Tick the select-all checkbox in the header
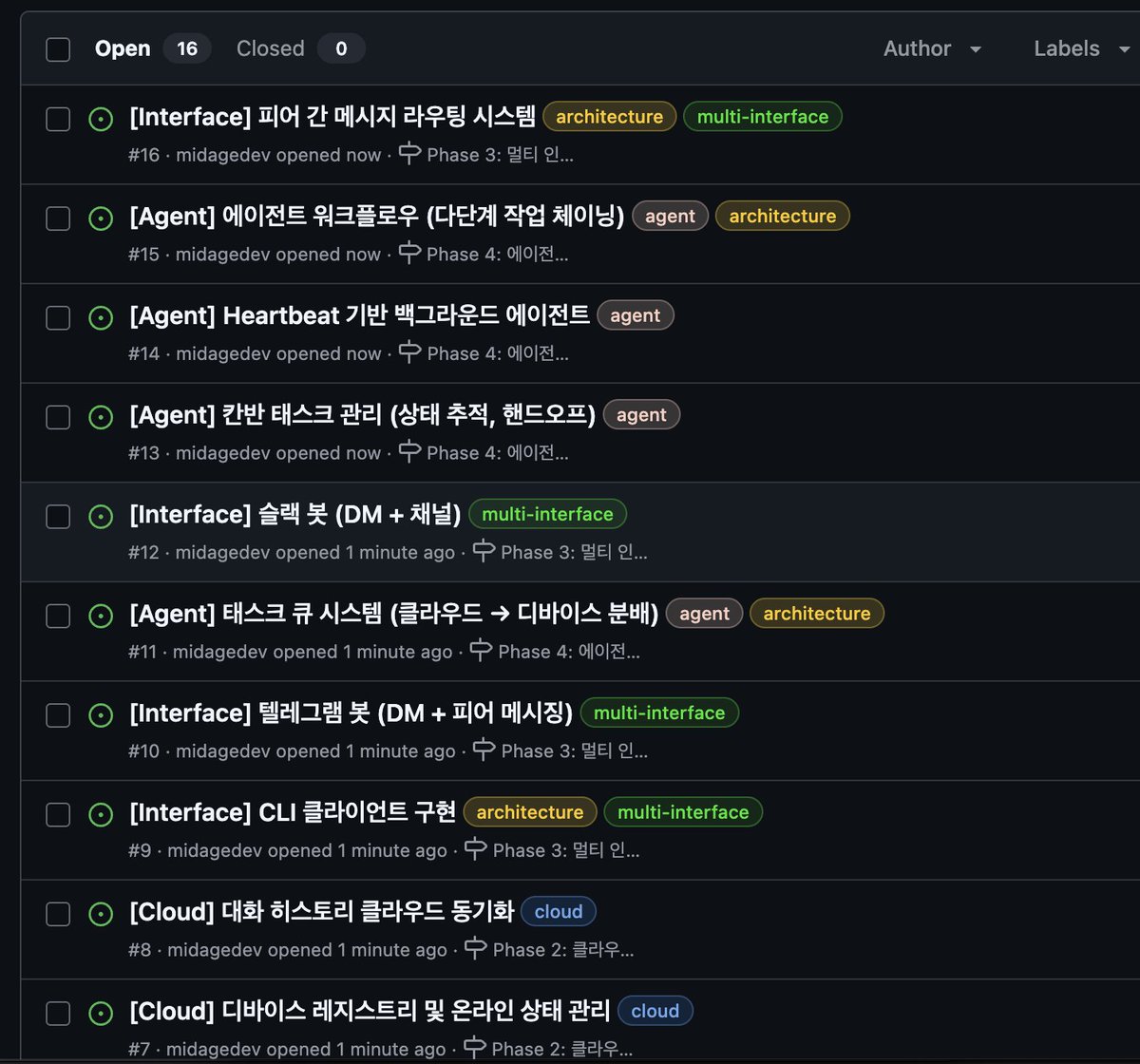Image resolution: width=1140 pixels, height=1064 pixels. tap(58, 49)
